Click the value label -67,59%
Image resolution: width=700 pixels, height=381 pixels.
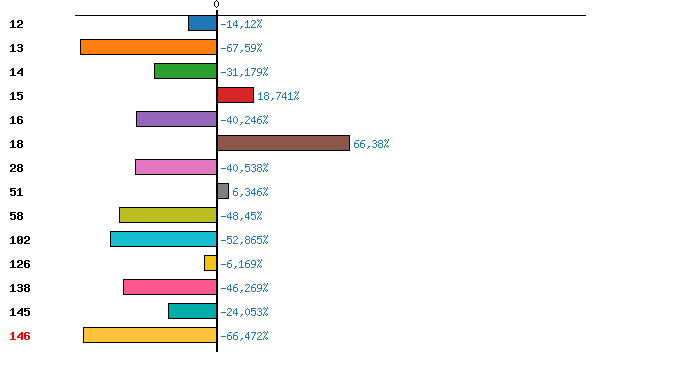[241, 48]
